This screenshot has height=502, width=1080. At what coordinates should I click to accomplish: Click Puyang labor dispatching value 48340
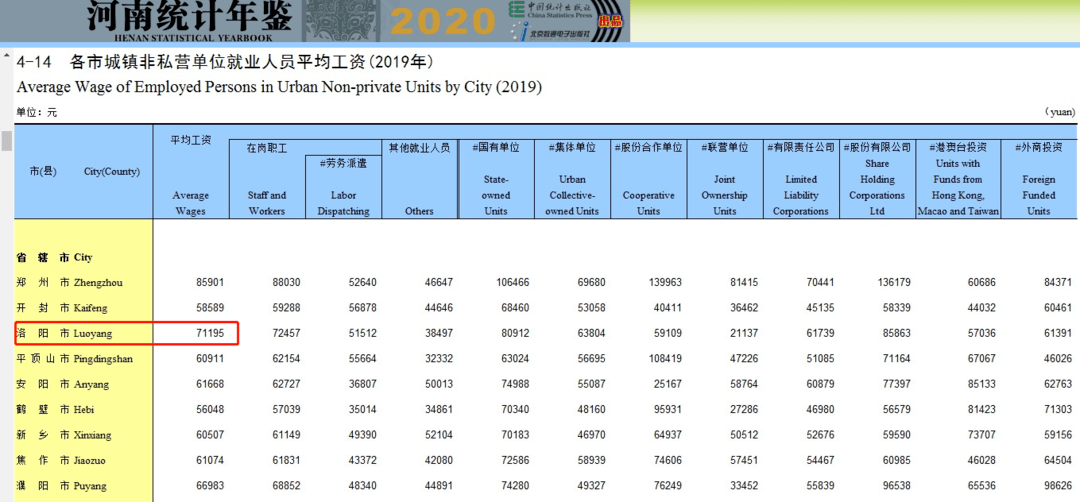point(362,485)
